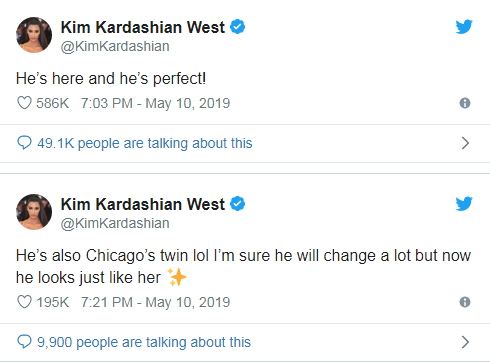Viewport: 490px width, 362px height.
Task: Open "9,900 people are talking about this" link
Action: pyautogui.click(x=144, y=342)
